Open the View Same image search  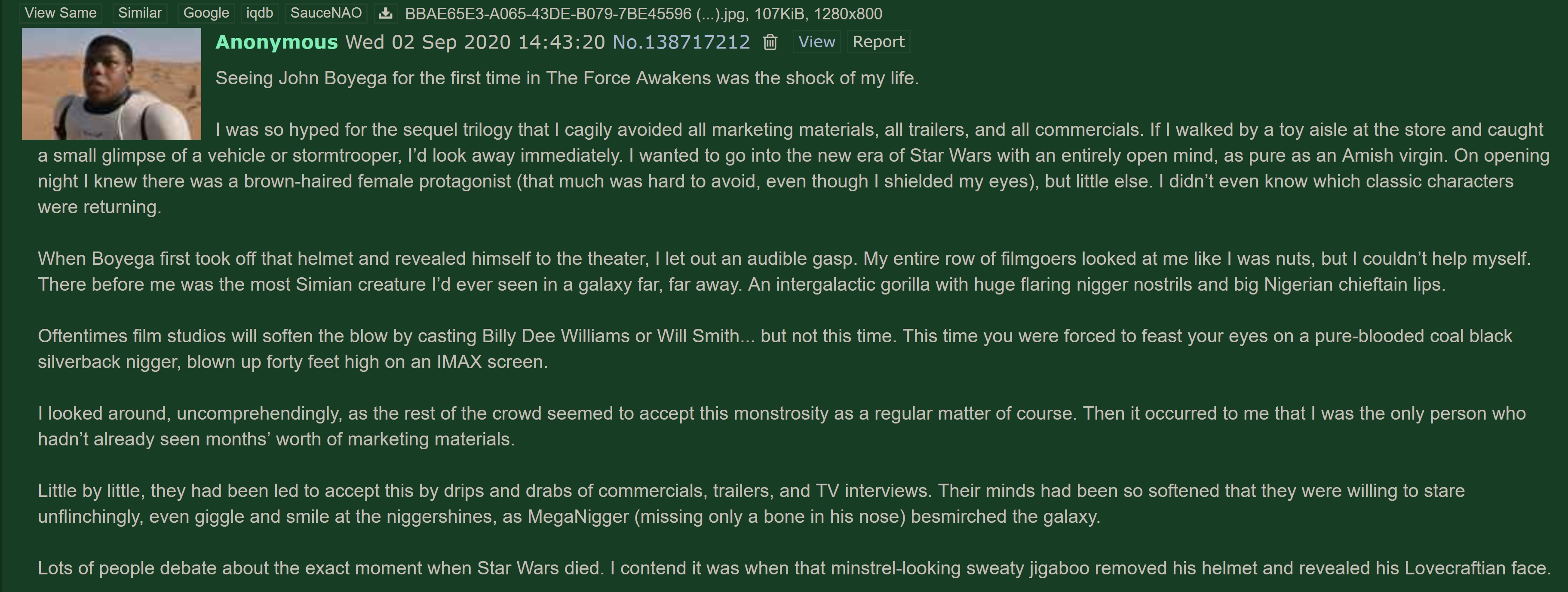[60, 13]
